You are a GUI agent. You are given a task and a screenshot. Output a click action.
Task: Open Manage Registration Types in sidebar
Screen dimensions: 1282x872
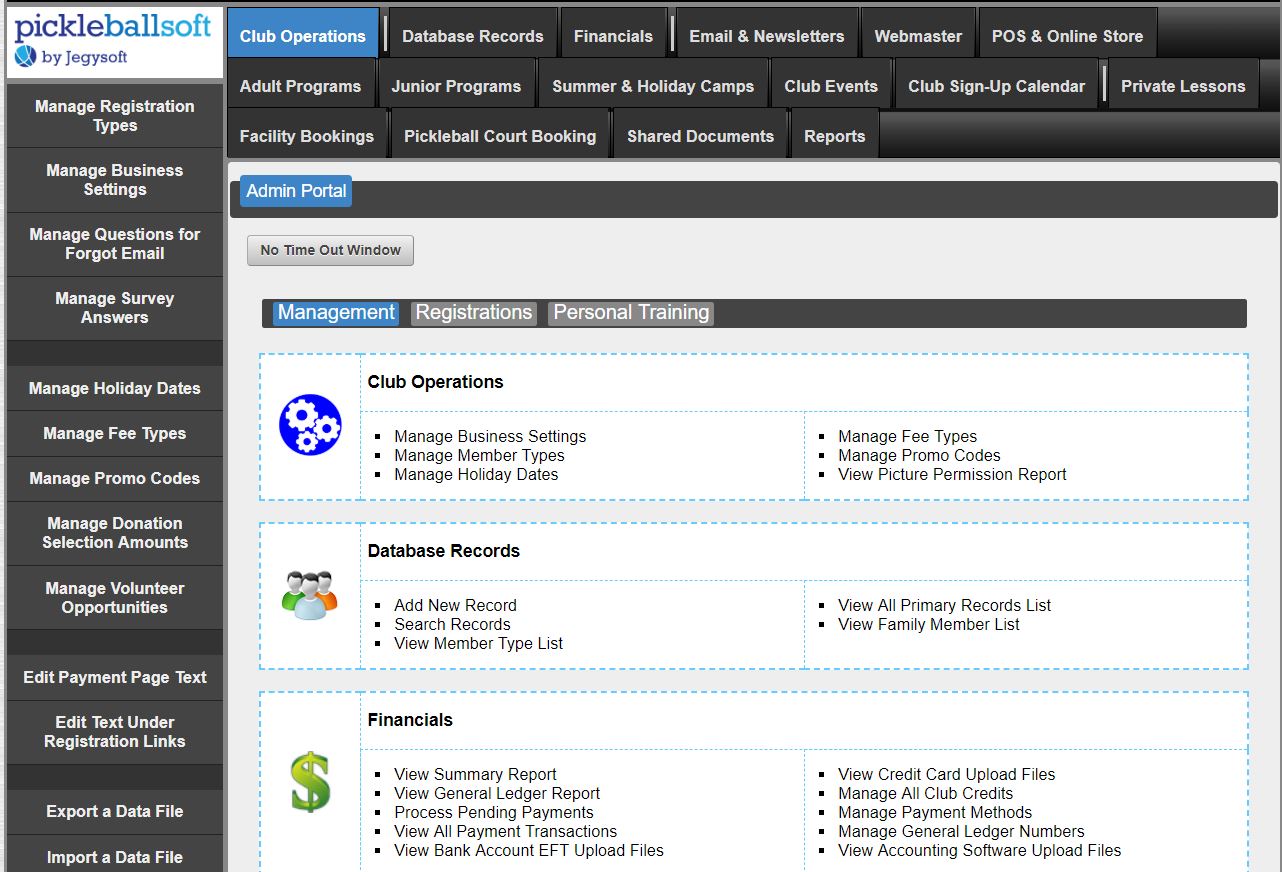pos(115,116)
